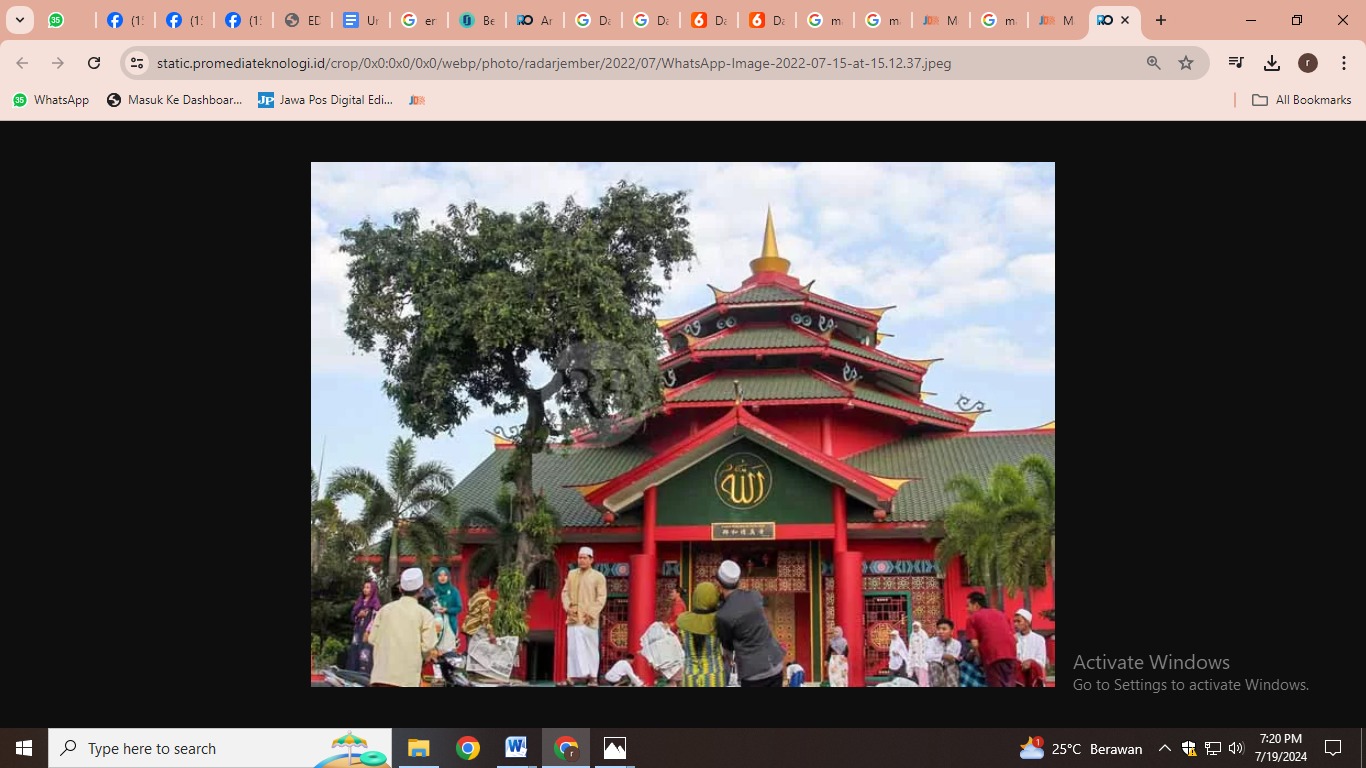Viewport: 1366px width, 768px height.
Task: Open the Downloads icon in the Chrome toolbar
Action: [1271, 62]
